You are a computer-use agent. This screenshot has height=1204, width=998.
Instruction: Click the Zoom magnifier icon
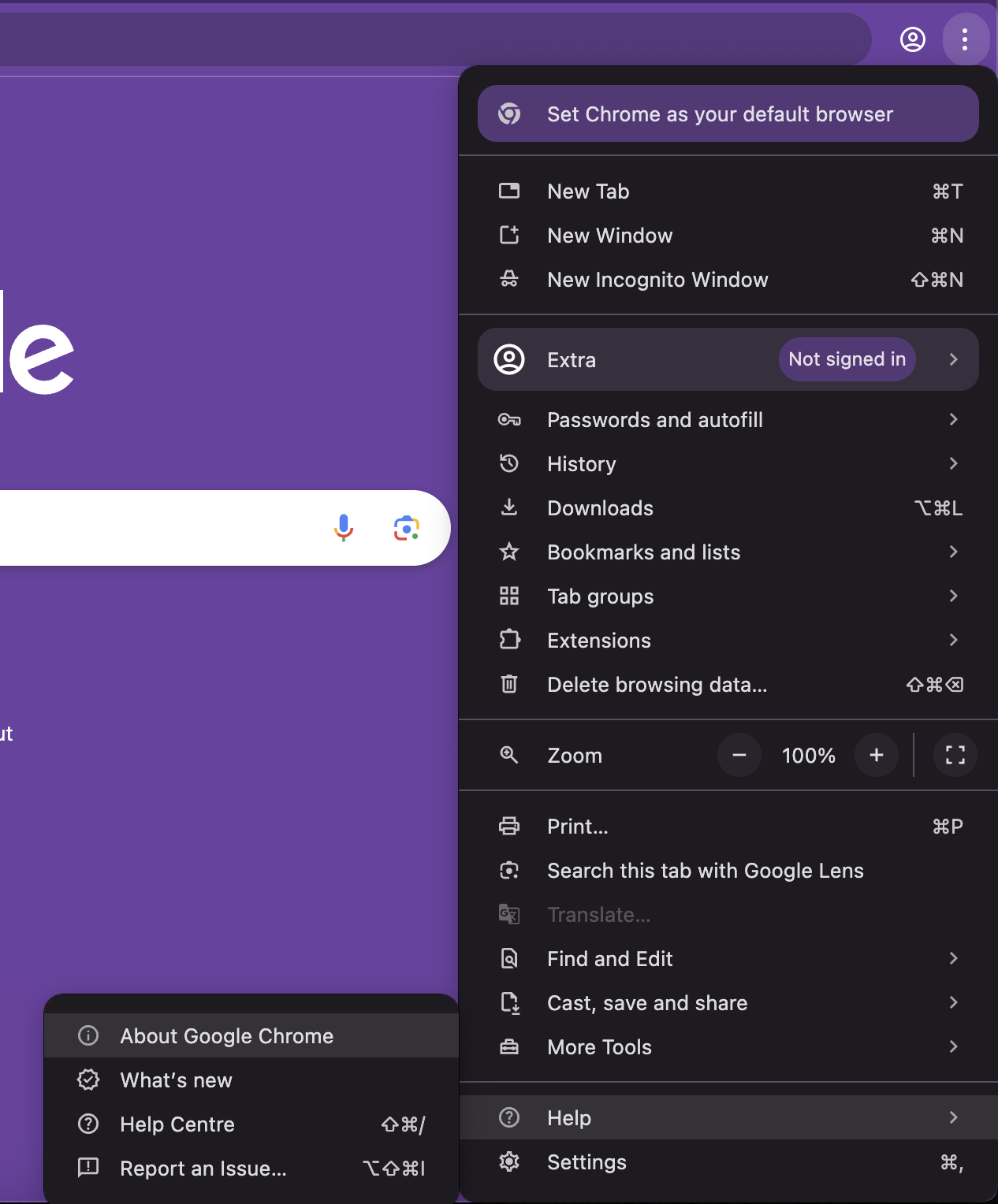(x=509, y=755)
